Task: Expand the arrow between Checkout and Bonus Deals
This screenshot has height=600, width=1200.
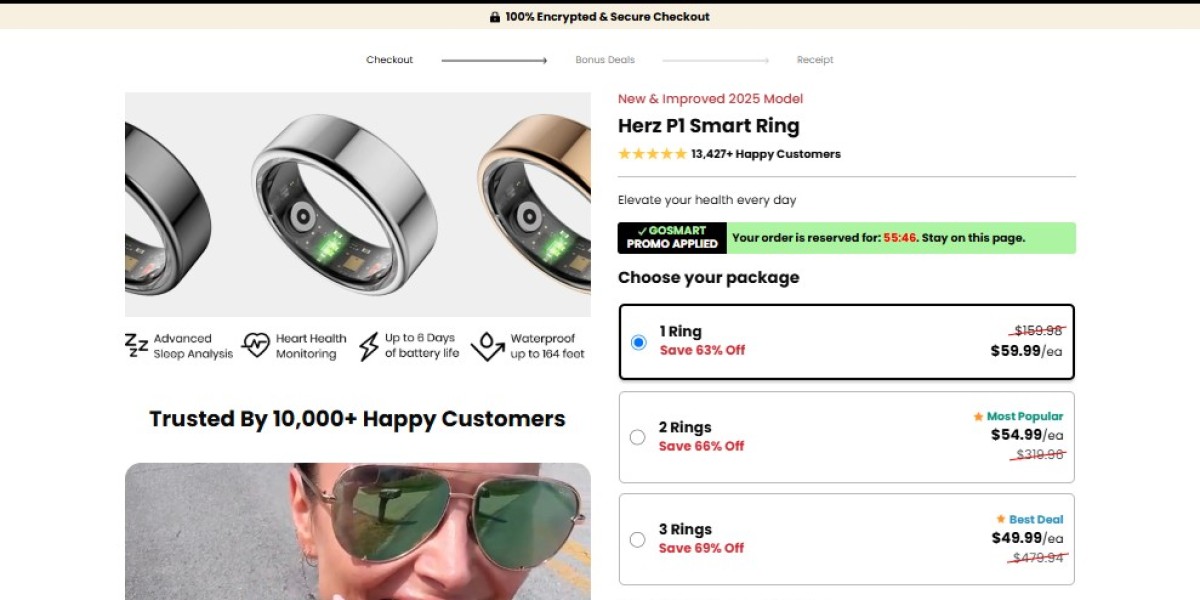Action: tap(494, 60)
